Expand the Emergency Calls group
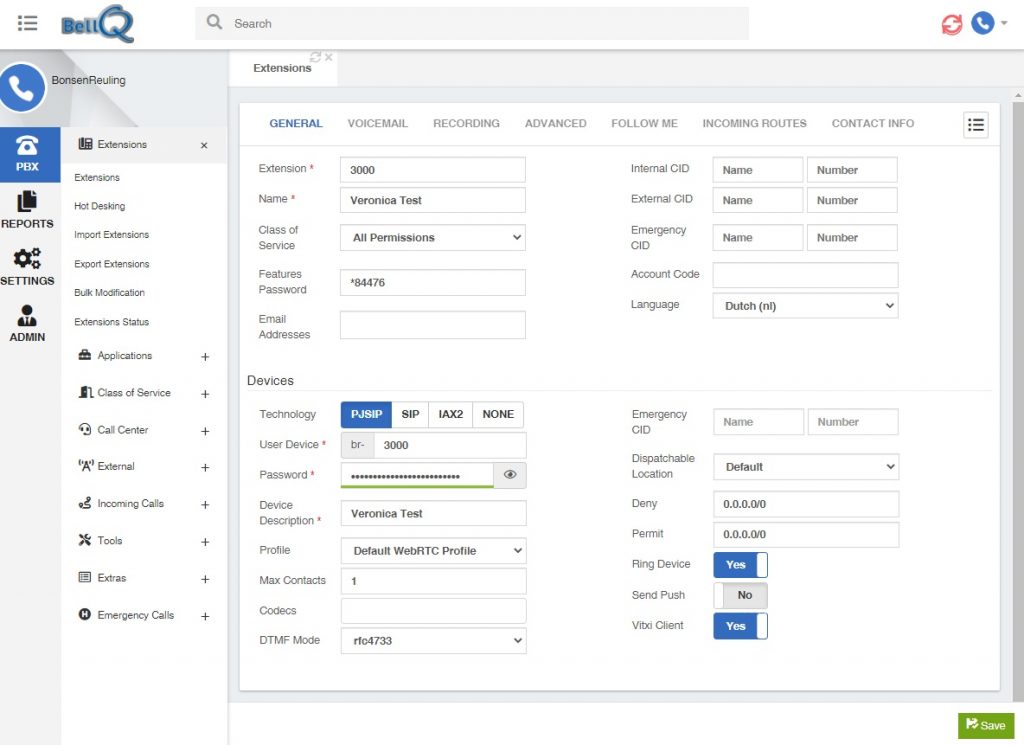This screenshot has width=1024, height=745. click(x=205, y=616)
